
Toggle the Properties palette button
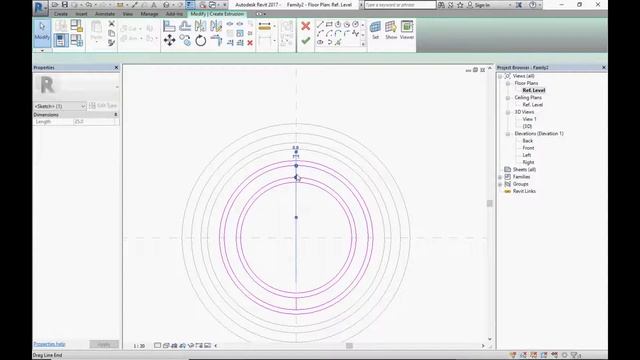pyautogui.click(x=60, y=40)
